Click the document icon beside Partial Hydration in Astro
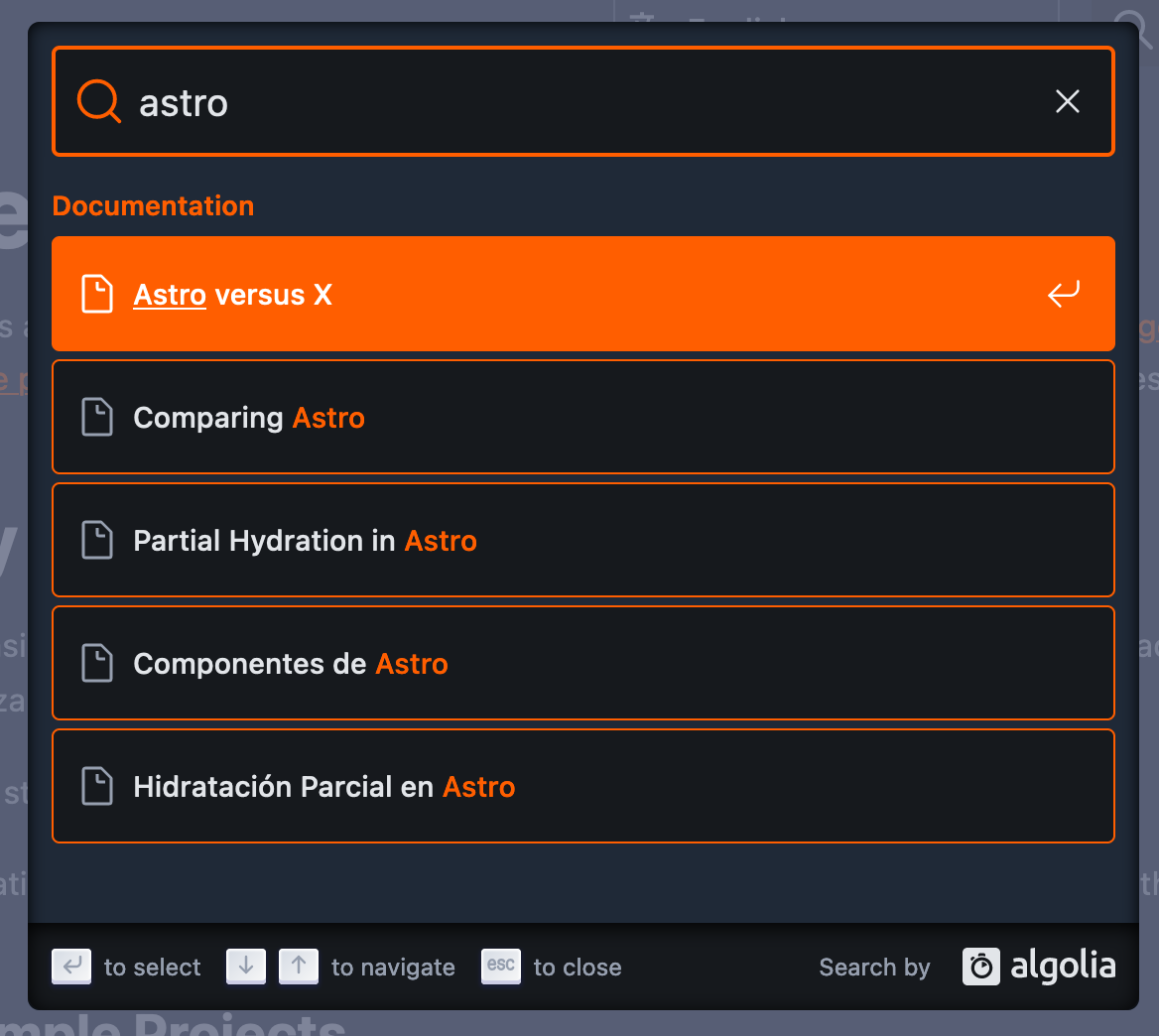The width and height of the screenshot is (1159, 1036). tap(97, 540)
